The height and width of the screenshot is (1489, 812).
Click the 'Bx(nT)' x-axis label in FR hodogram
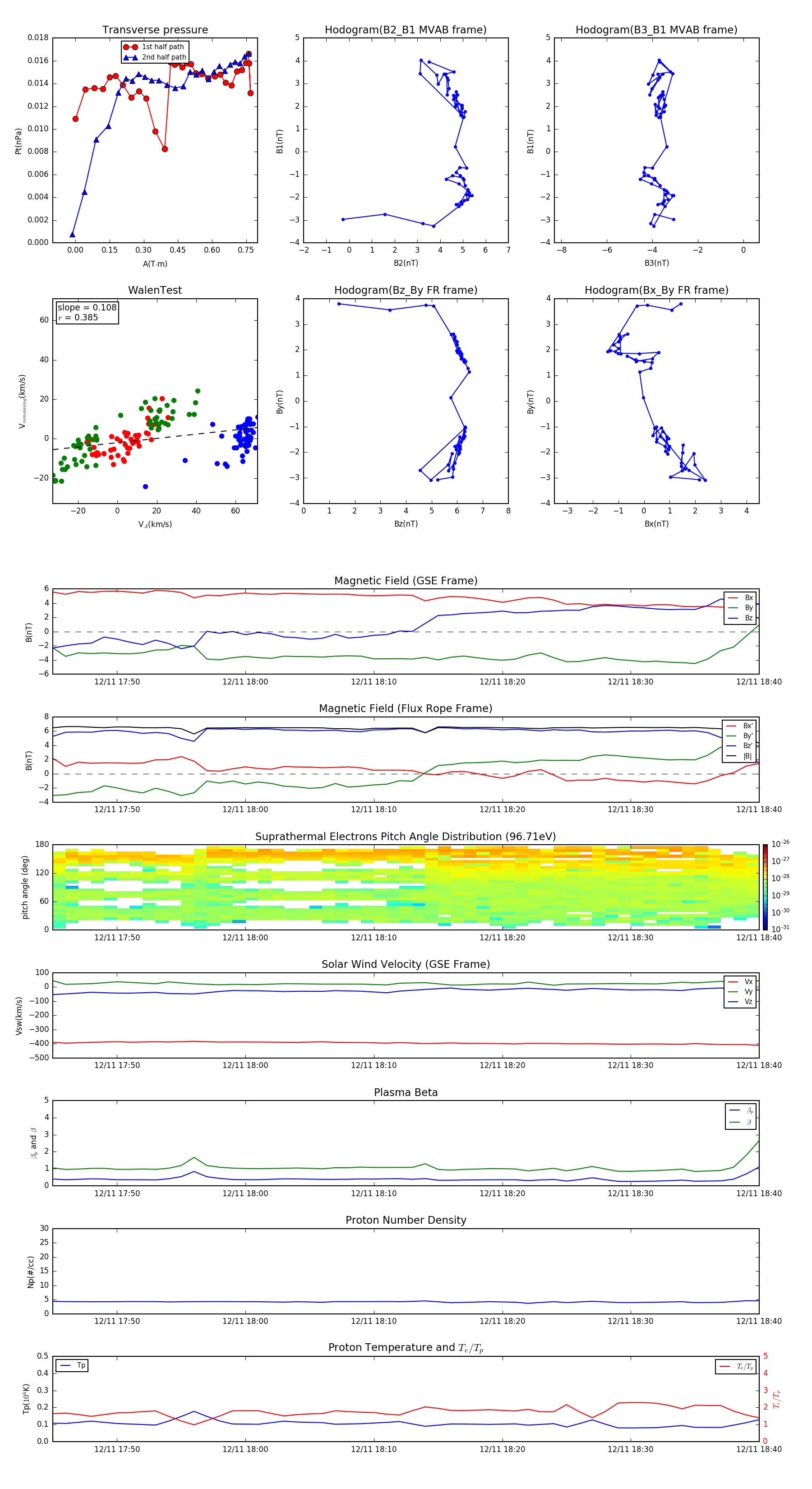[656, 524]
